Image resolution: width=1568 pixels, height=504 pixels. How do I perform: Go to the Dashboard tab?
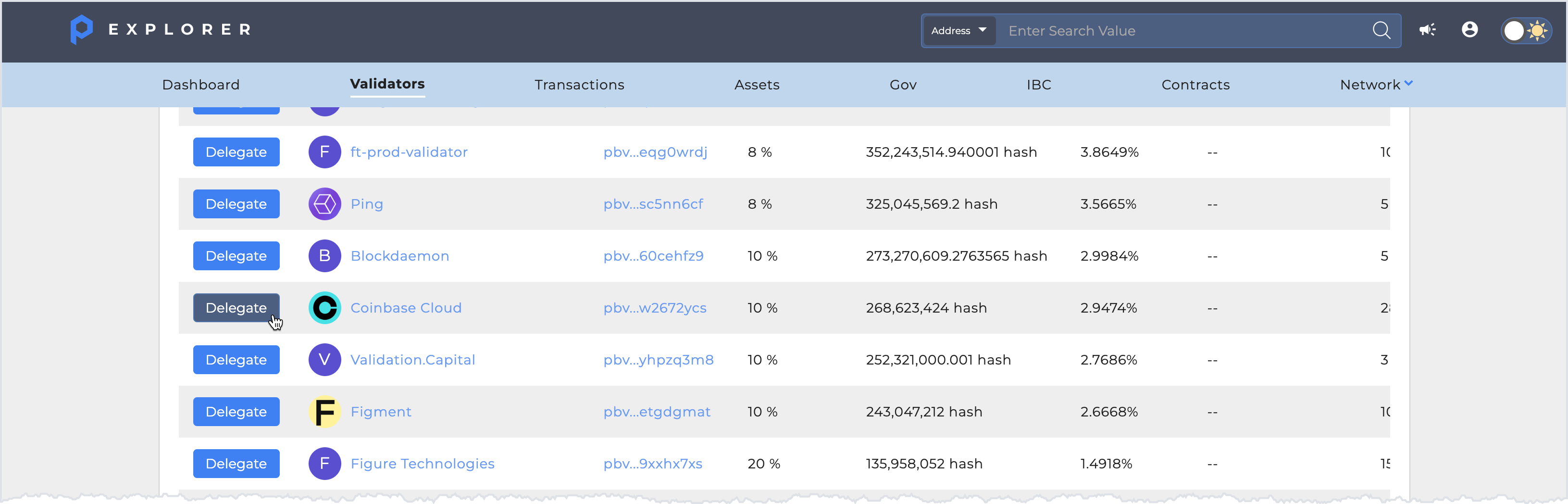click(x=201, y=85)
